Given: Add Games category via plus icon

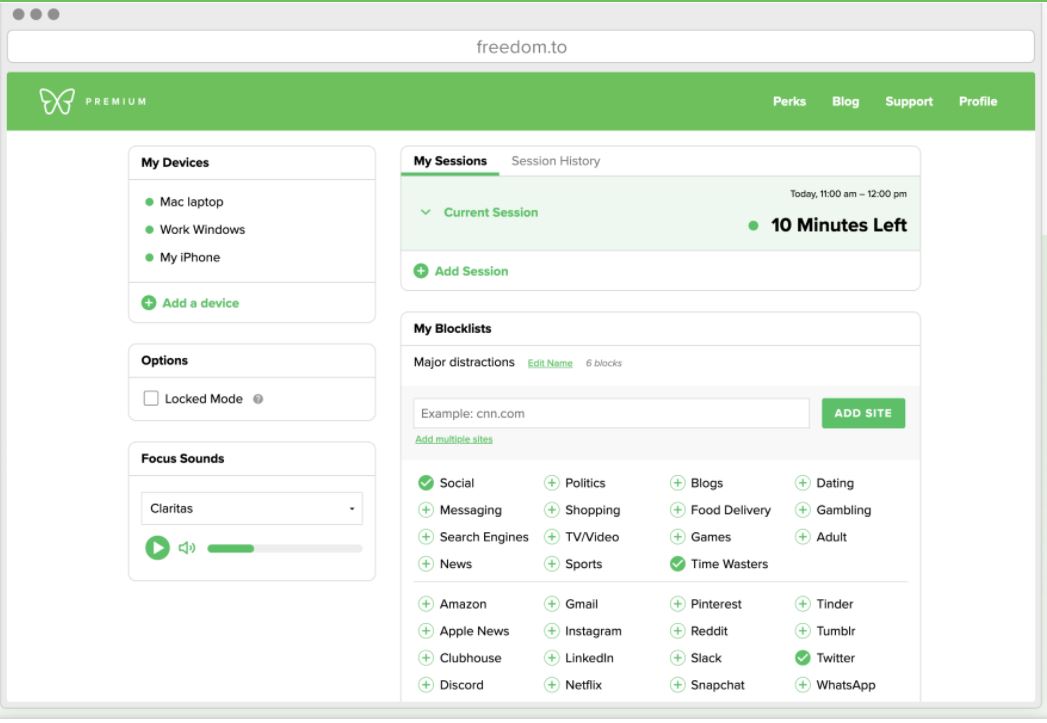Looking at the screenshot, I should [x=677, y=537].
